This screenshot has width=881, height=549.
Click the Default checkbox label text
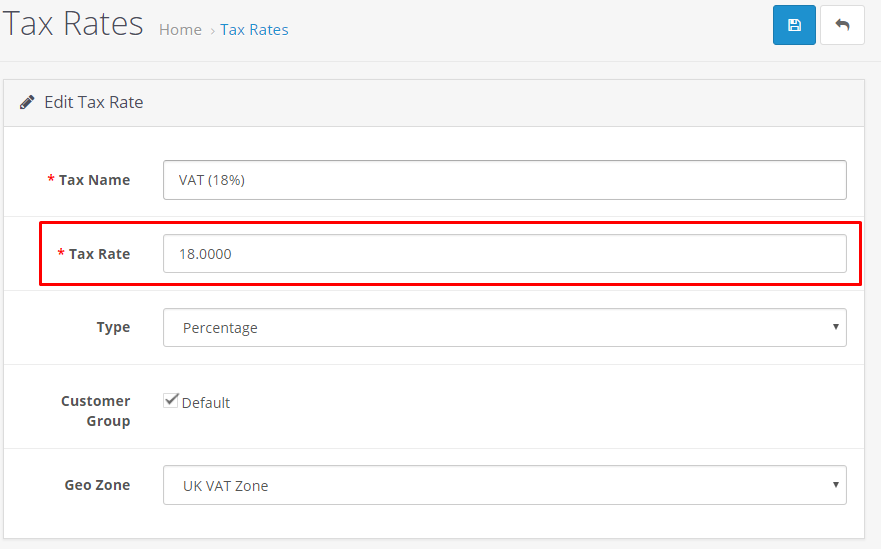206,403
